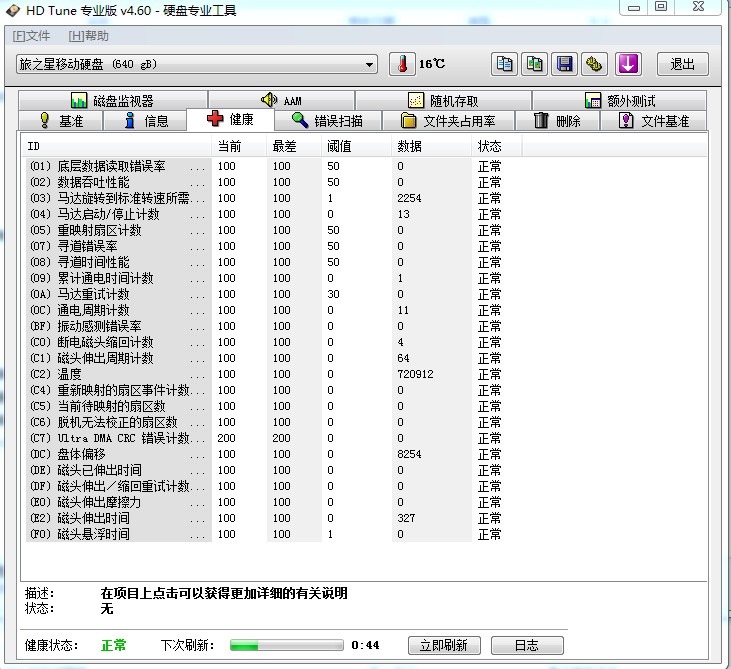
Task: Click the data value 8254
Action: click(x=409, y=454)
